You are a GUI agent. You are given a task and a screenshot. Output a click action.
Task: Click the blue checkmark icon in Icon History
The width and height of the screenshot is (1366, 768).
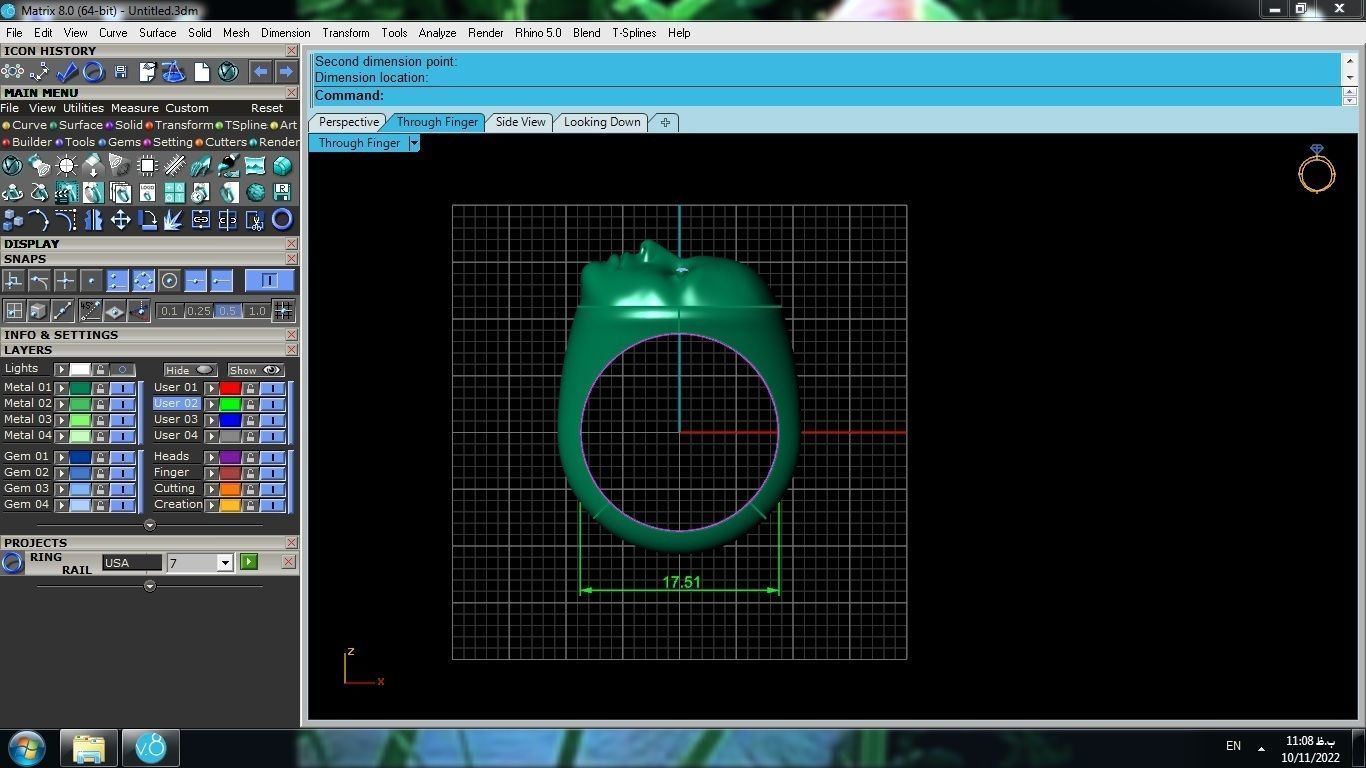(67, 72)
